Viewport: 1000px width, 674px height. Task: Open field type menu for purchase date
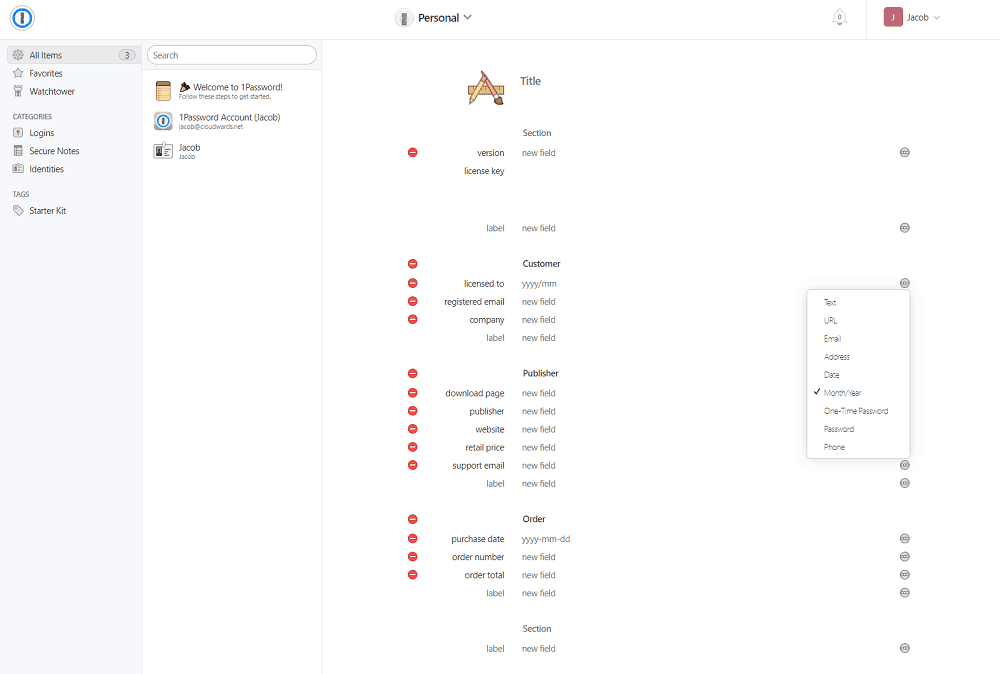tap(904, 539)
